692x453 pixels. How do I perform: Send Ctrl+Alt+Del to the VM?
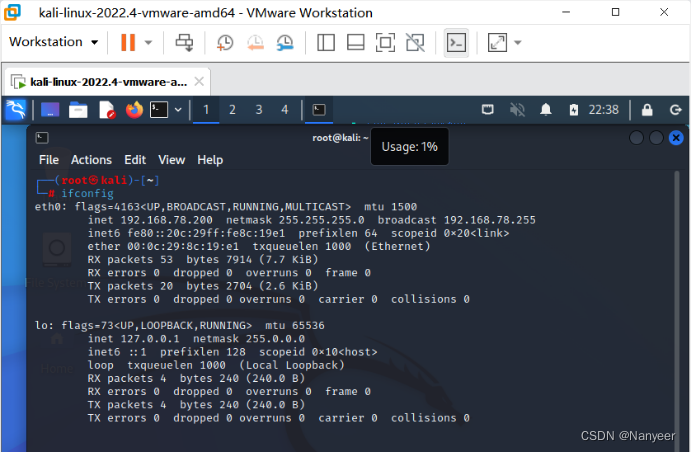[x=184, y=42]
